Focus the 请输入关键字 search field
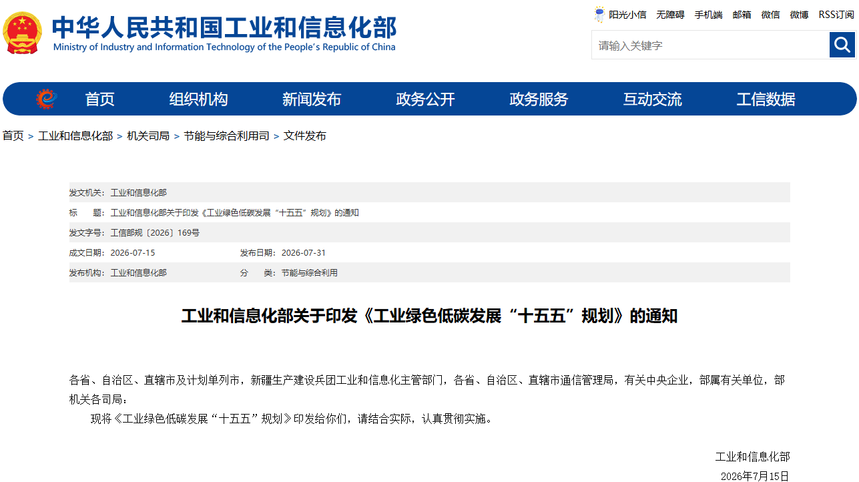The image size is (859, 482). click(x=711, y=45)
